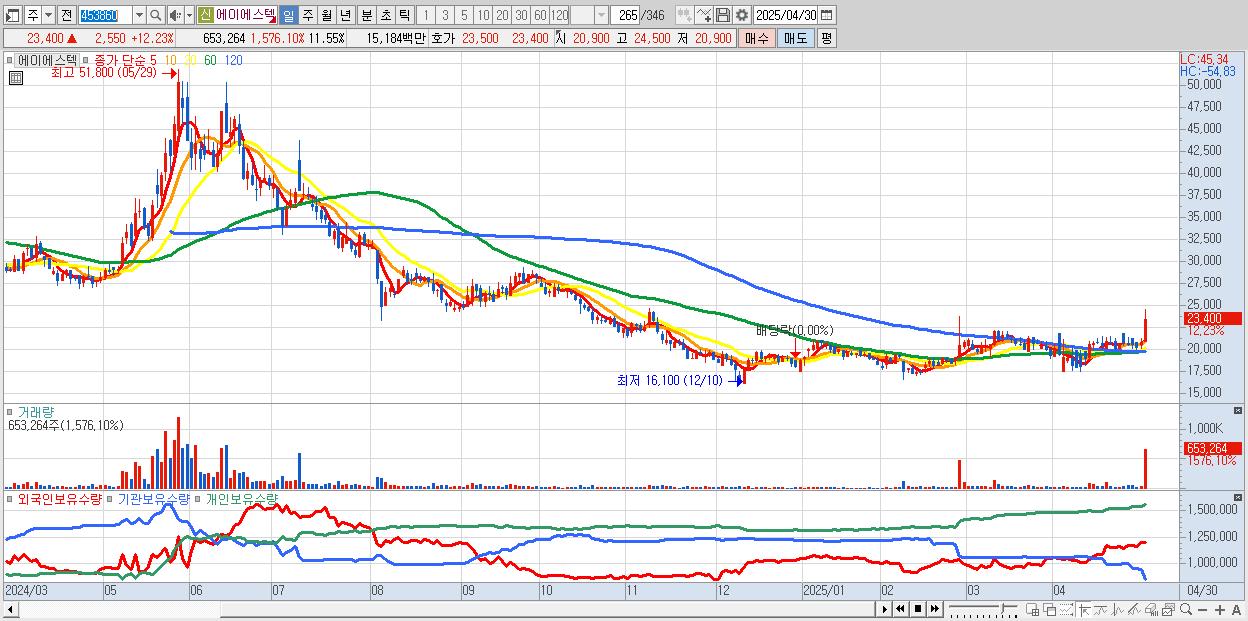Select the minute 분 chart period
Viewport: 1248px width, 621px height.
tap(366, 15)
